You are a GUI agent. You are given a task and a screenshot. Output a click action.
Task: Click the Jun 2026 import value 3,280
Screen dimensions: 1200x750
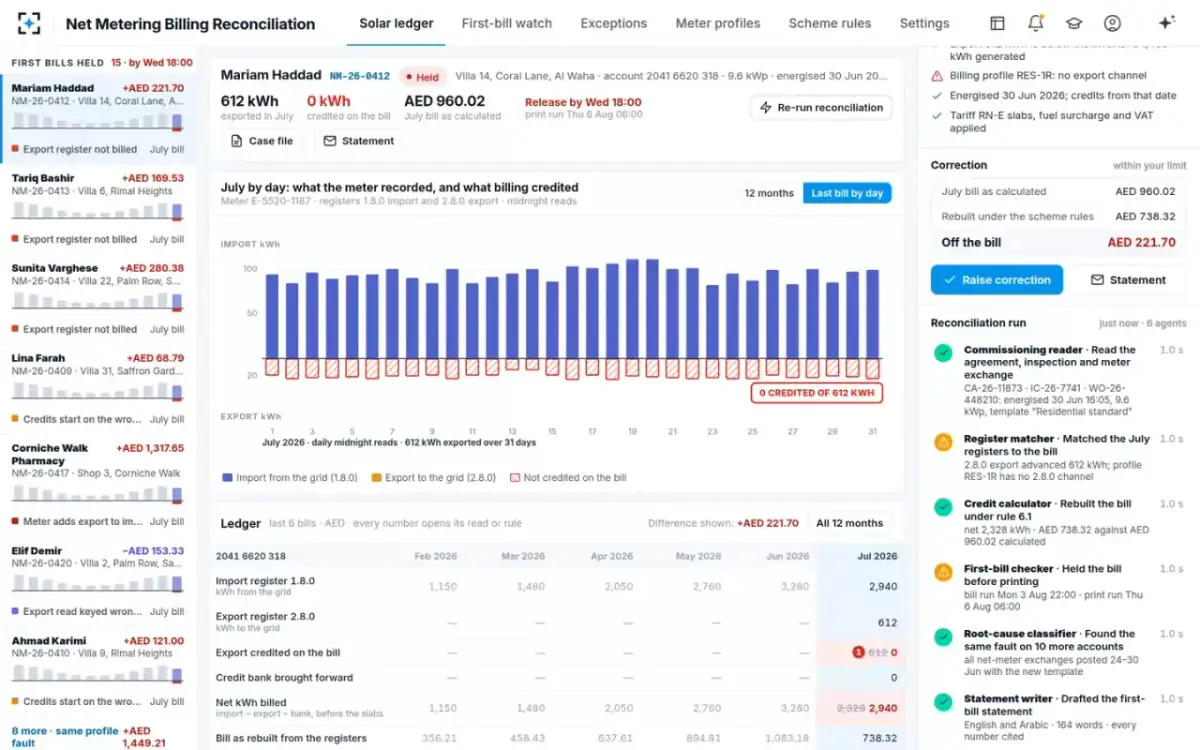click(794, 586)
